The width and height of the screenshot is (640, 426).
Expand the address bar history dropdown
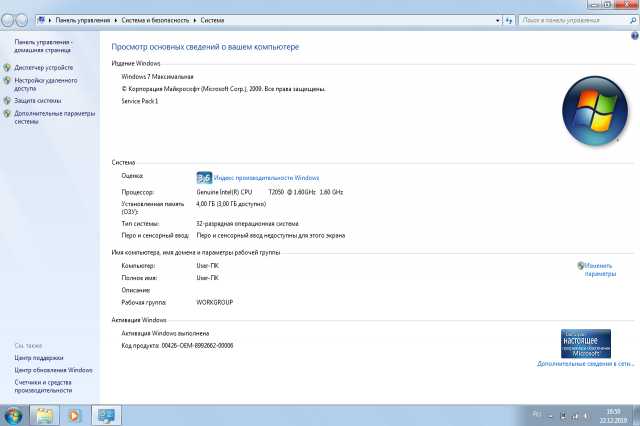pos(498,20)
